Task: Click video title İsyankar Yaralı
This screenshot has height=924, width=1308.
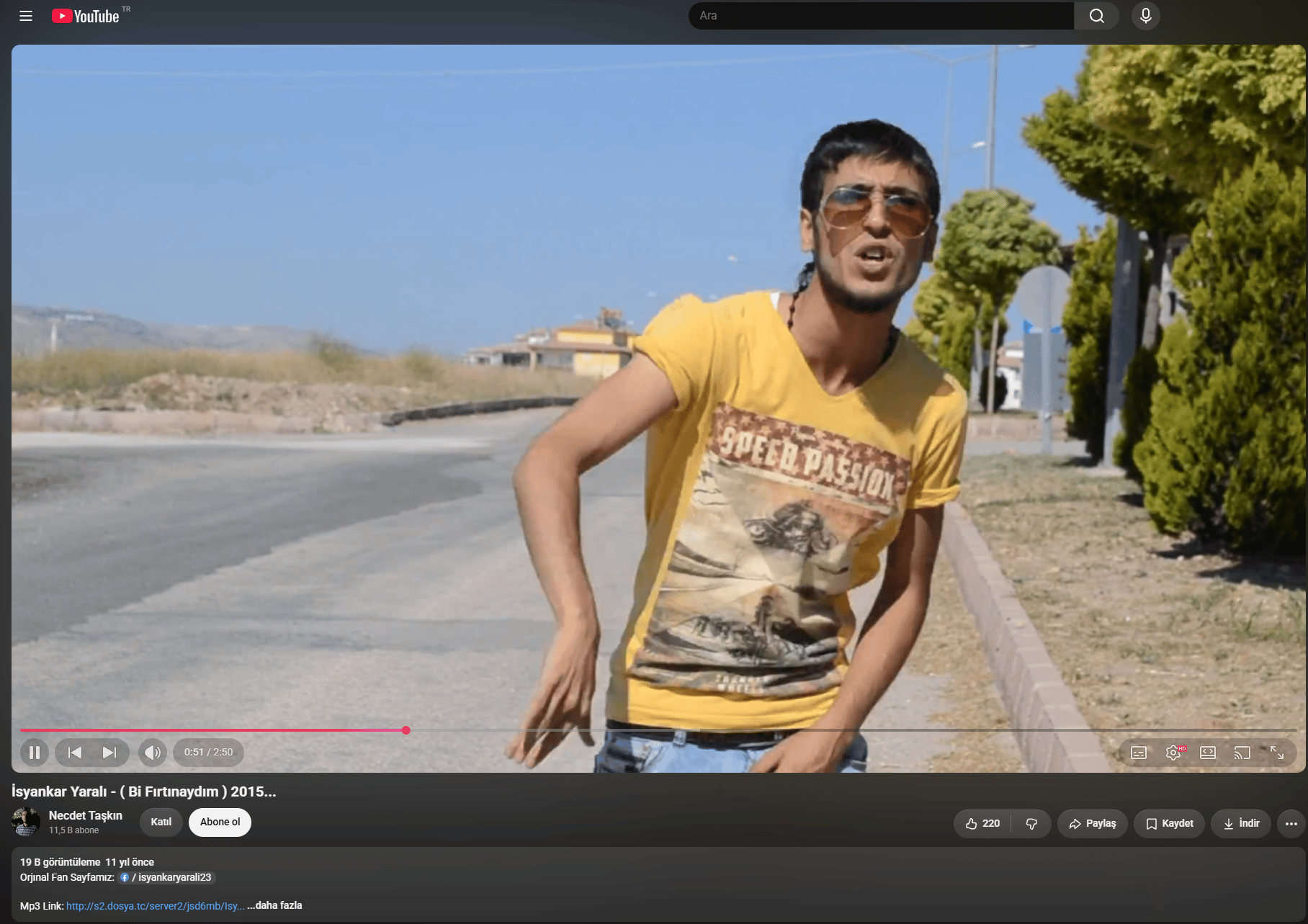Action: (x=143, y=791)
